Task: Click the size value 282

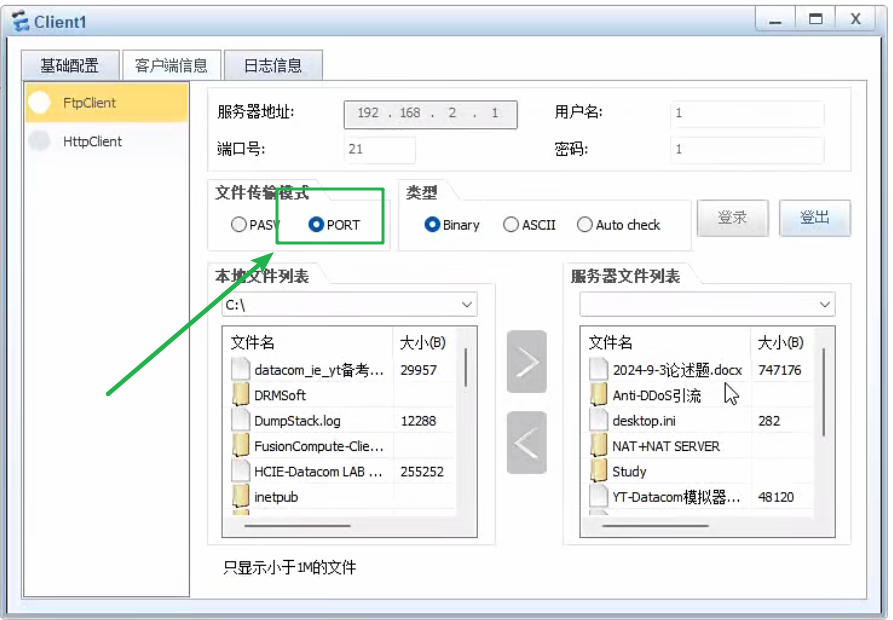Action: tap(769, 421)
